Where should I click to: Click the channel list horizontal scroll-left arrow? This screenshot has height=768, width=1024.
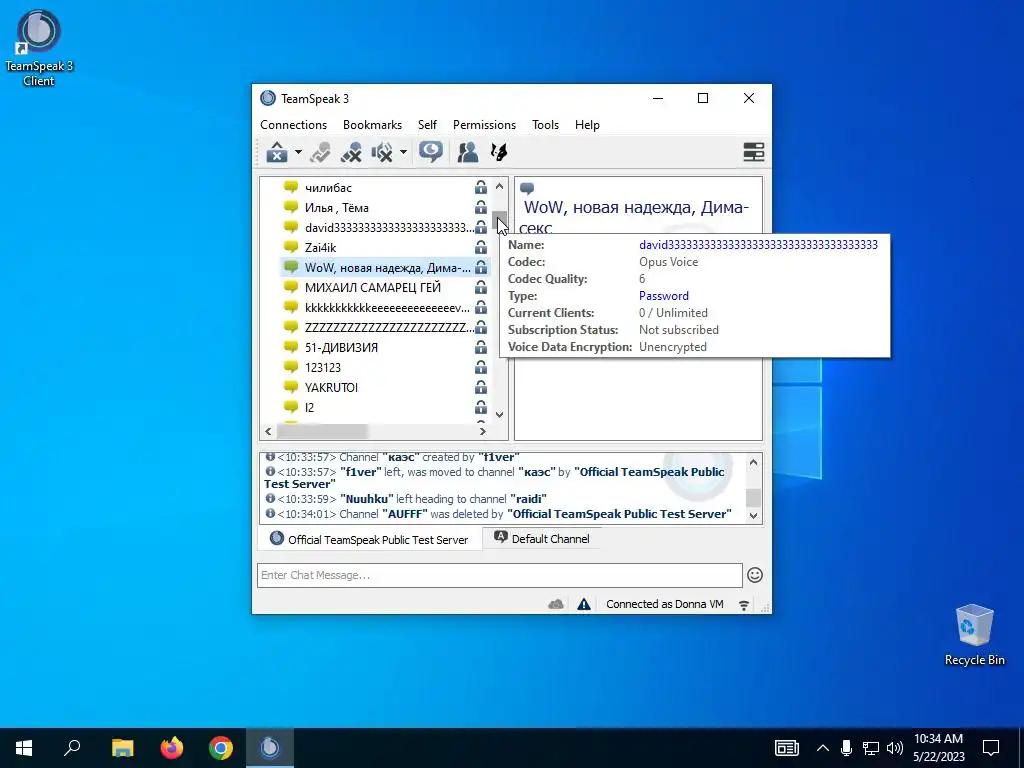[268, 431]
